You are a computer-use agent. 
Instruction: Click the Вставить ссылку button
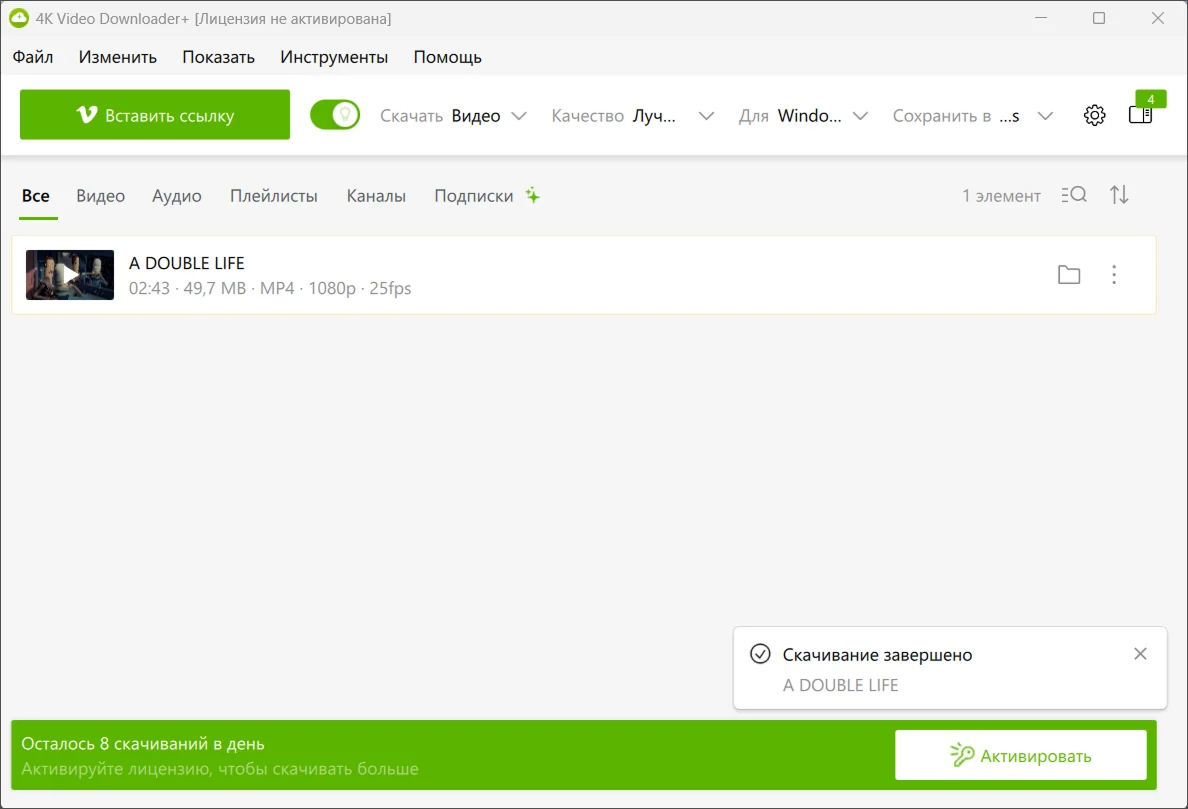tap(155, 115)
